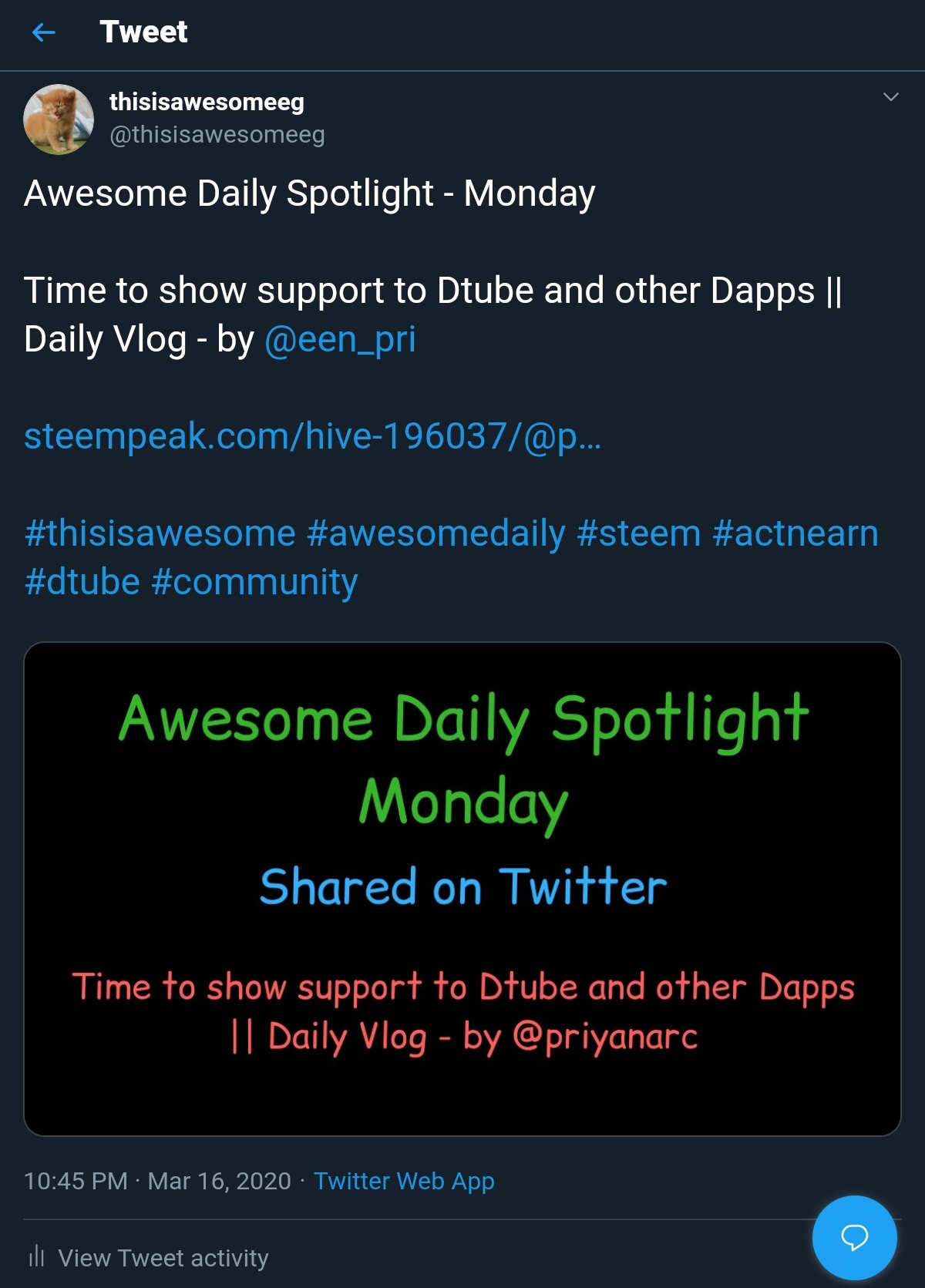The height and width of the screenshot is (1288, 925).
Task: Open the steempeak.com post link
Action: (312, 436)
